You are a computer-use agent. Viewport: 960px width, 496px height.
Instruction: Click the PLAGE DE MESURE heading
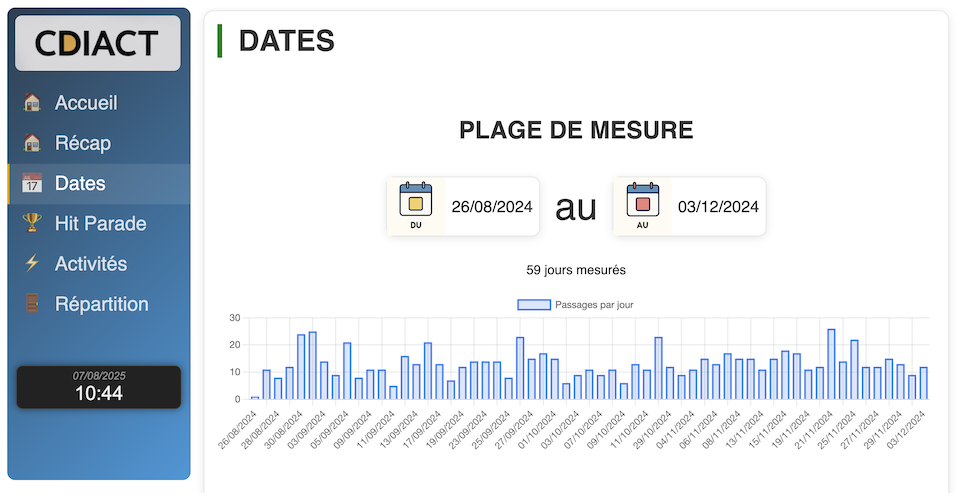(x=576, y=130)
